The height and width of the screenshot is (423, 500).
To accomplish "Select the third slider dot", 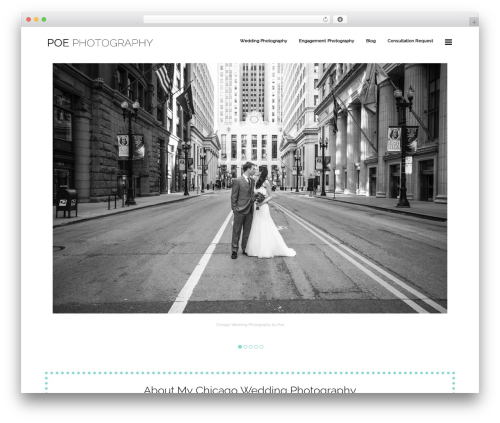I will [251, 347].
